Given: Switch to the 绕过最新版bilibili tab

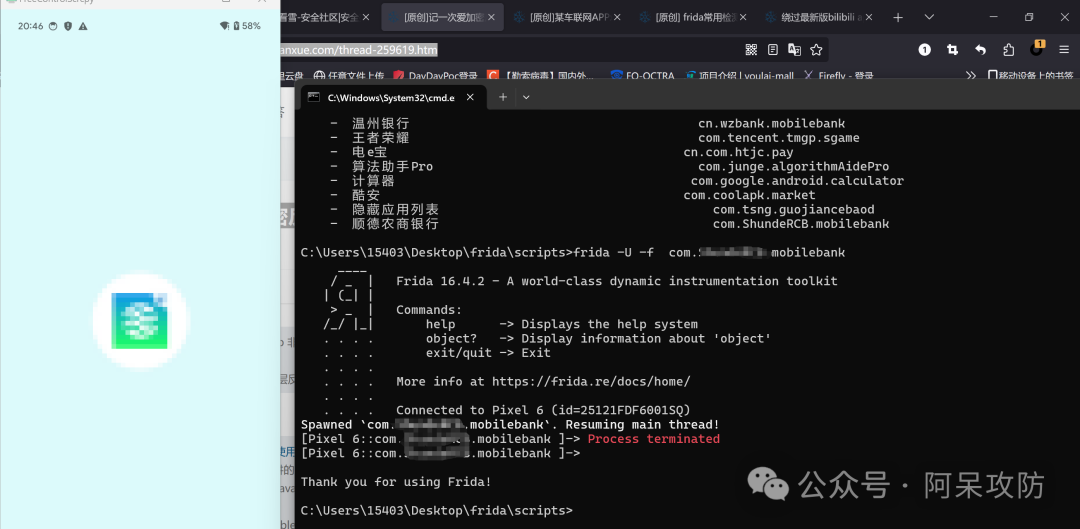Looking at the screenshot, I should [819, 17].
